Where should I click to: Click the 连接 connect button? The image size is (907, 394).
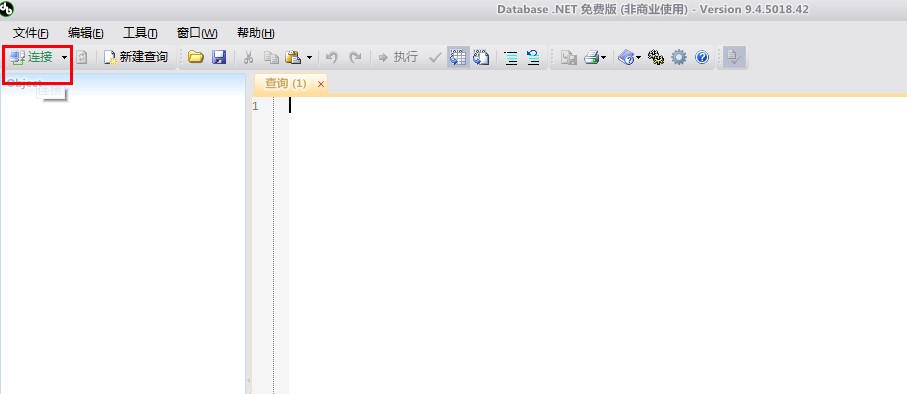click(x=31, y=57)
